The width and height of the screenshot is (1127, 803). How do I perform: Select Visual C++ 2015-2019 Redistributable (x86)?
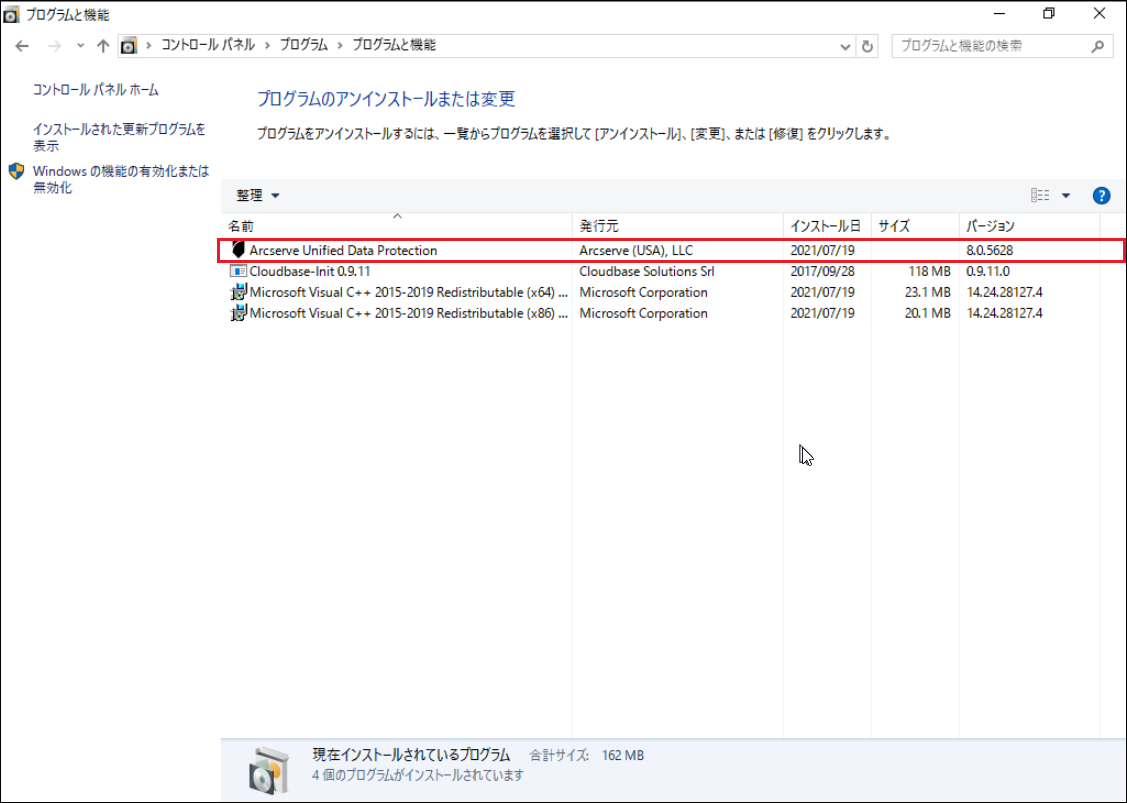point(408,313)
